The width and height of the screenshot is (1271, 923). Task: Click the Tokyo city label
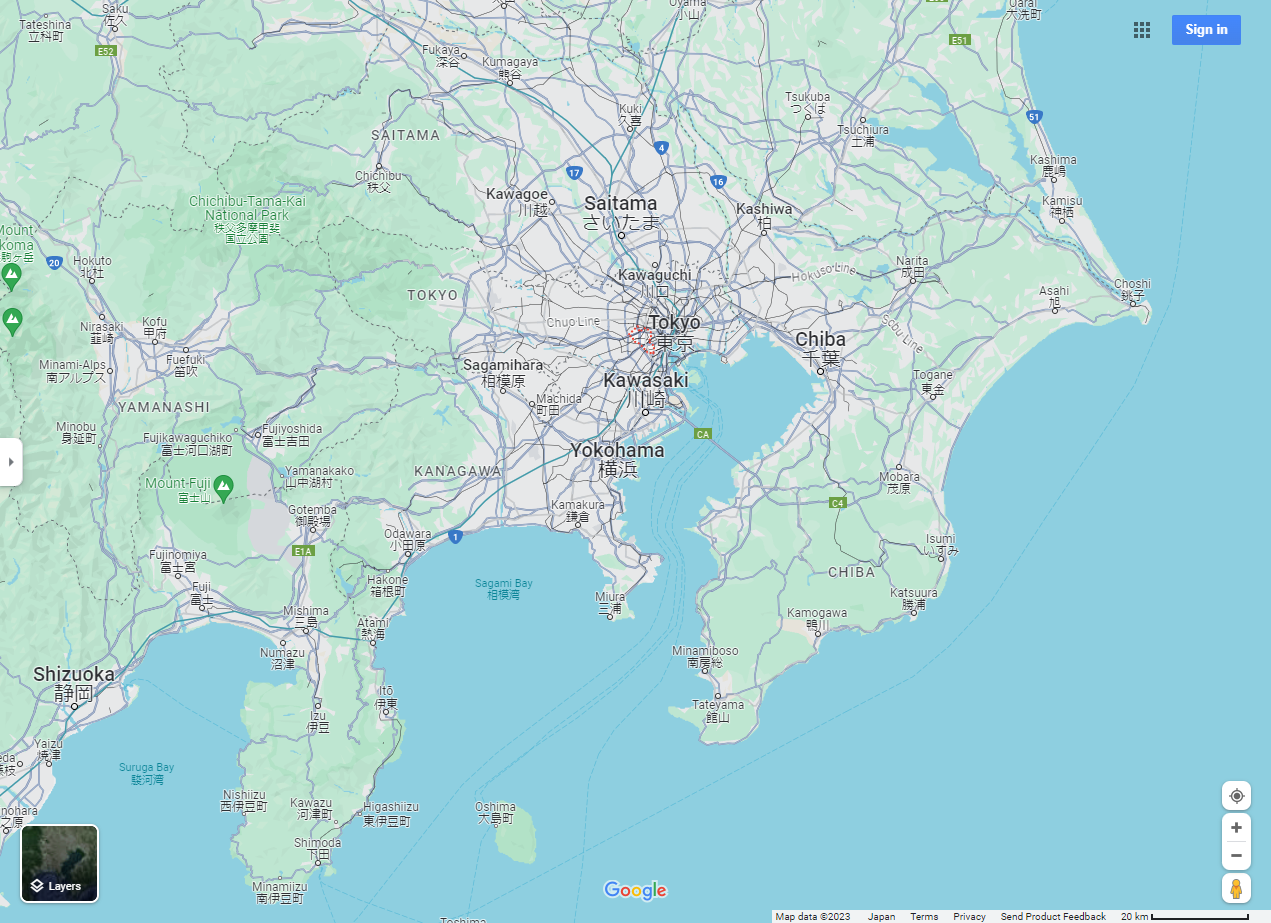(674, 323)
